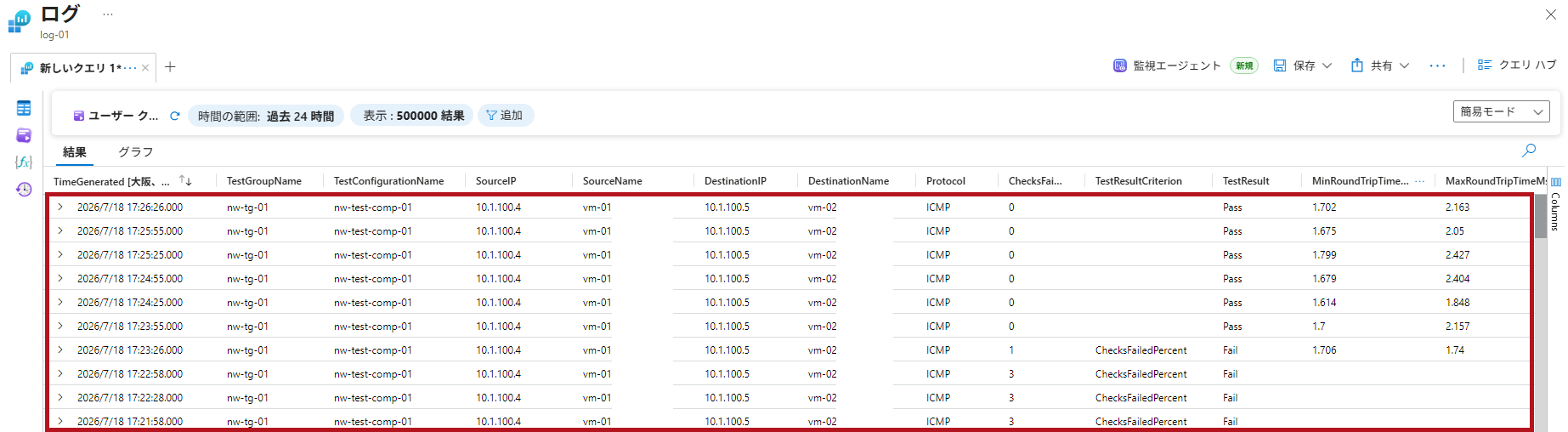Image resolution: width=1568 pixels, height=432 pixels.
Task: Click MinRoundTripTime value 1.702
Action: 1324,207
